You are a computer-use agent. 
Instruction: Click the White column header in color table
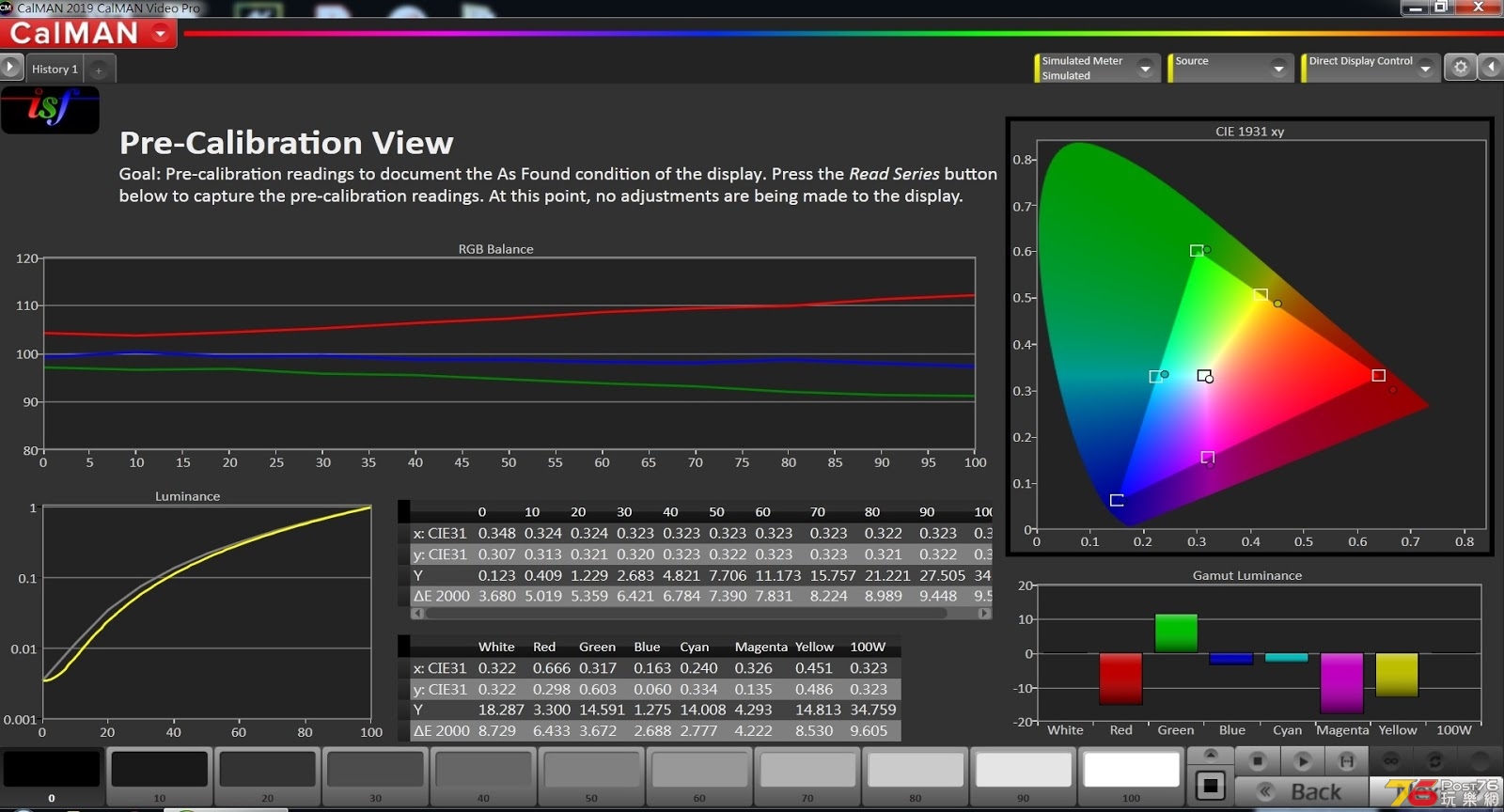(496, 647)
